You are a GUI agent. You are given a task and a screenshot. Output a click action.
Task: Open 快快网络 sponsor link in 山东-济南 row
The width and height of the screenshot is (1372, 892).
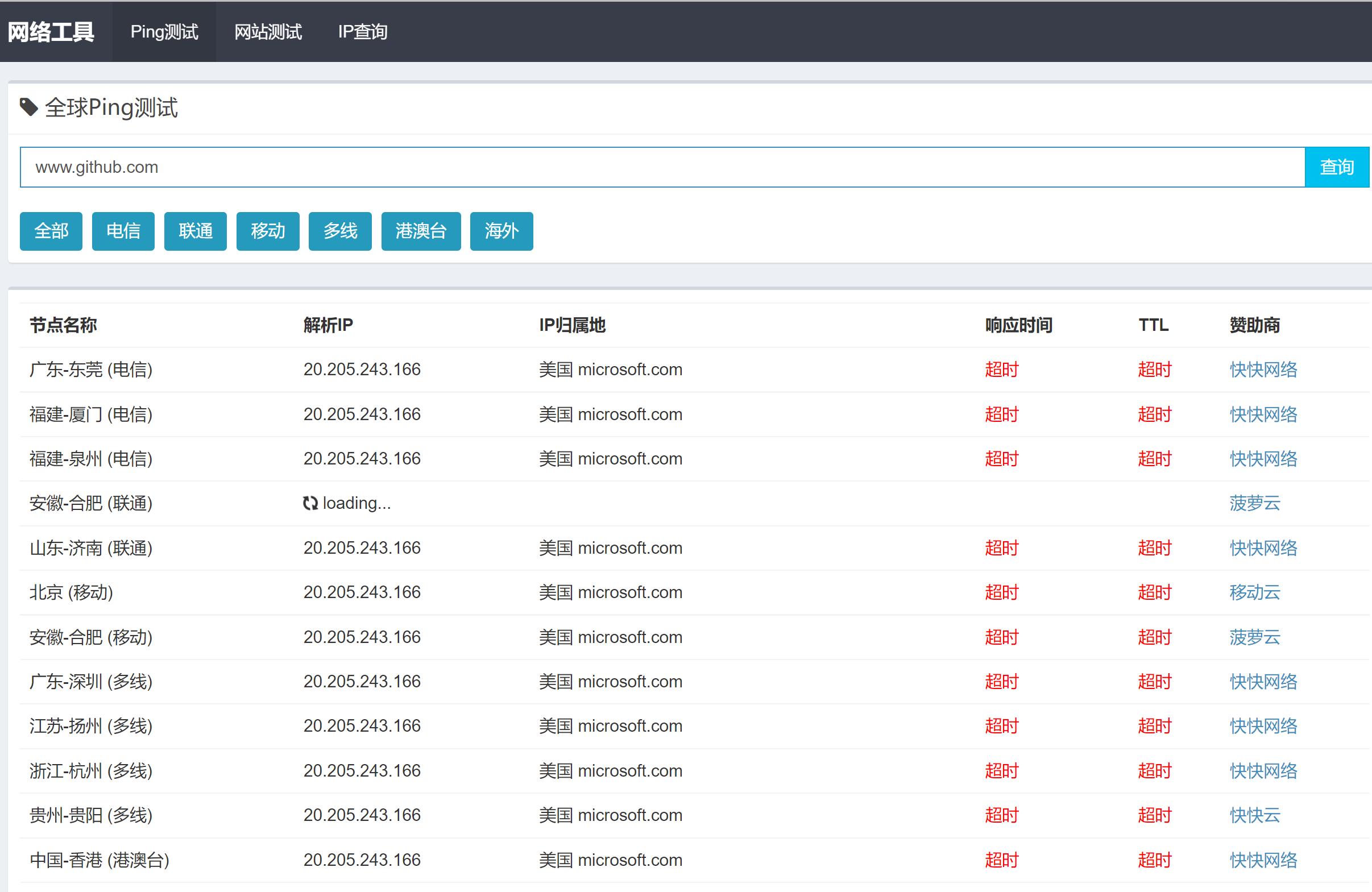[1263, 548]
